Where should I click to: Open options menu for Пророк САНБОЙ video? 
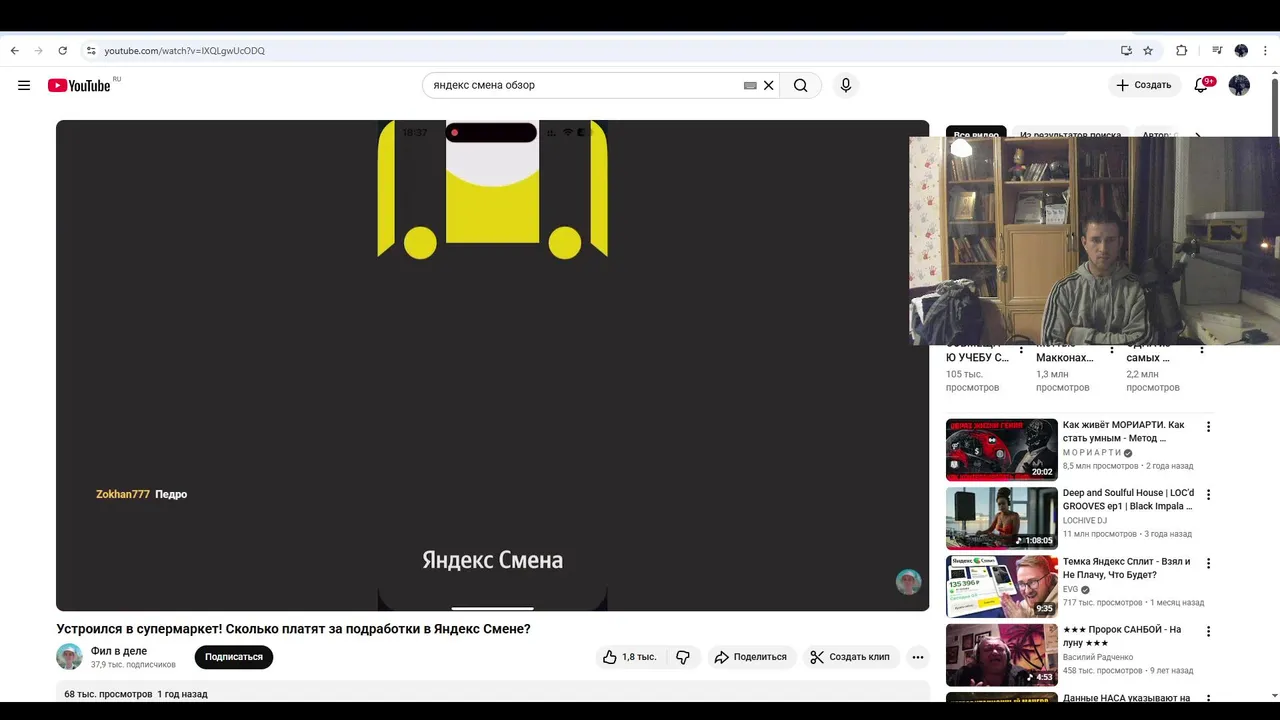pyautogui.click(x=1208, y=632)
